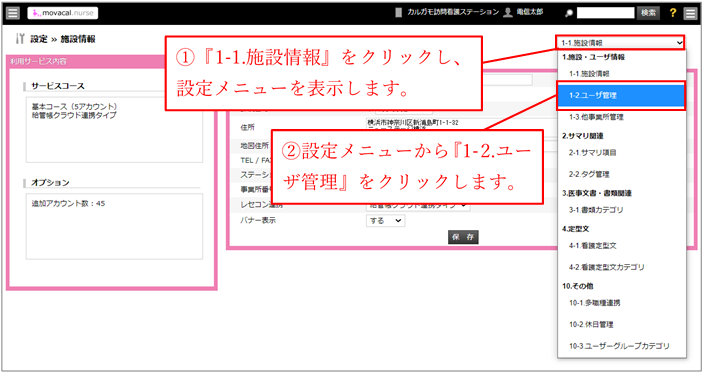Select 1-2.ユーザ管理 from the menu
The image size is (702, 374).
pyautogui.click(x=622, y=95)
